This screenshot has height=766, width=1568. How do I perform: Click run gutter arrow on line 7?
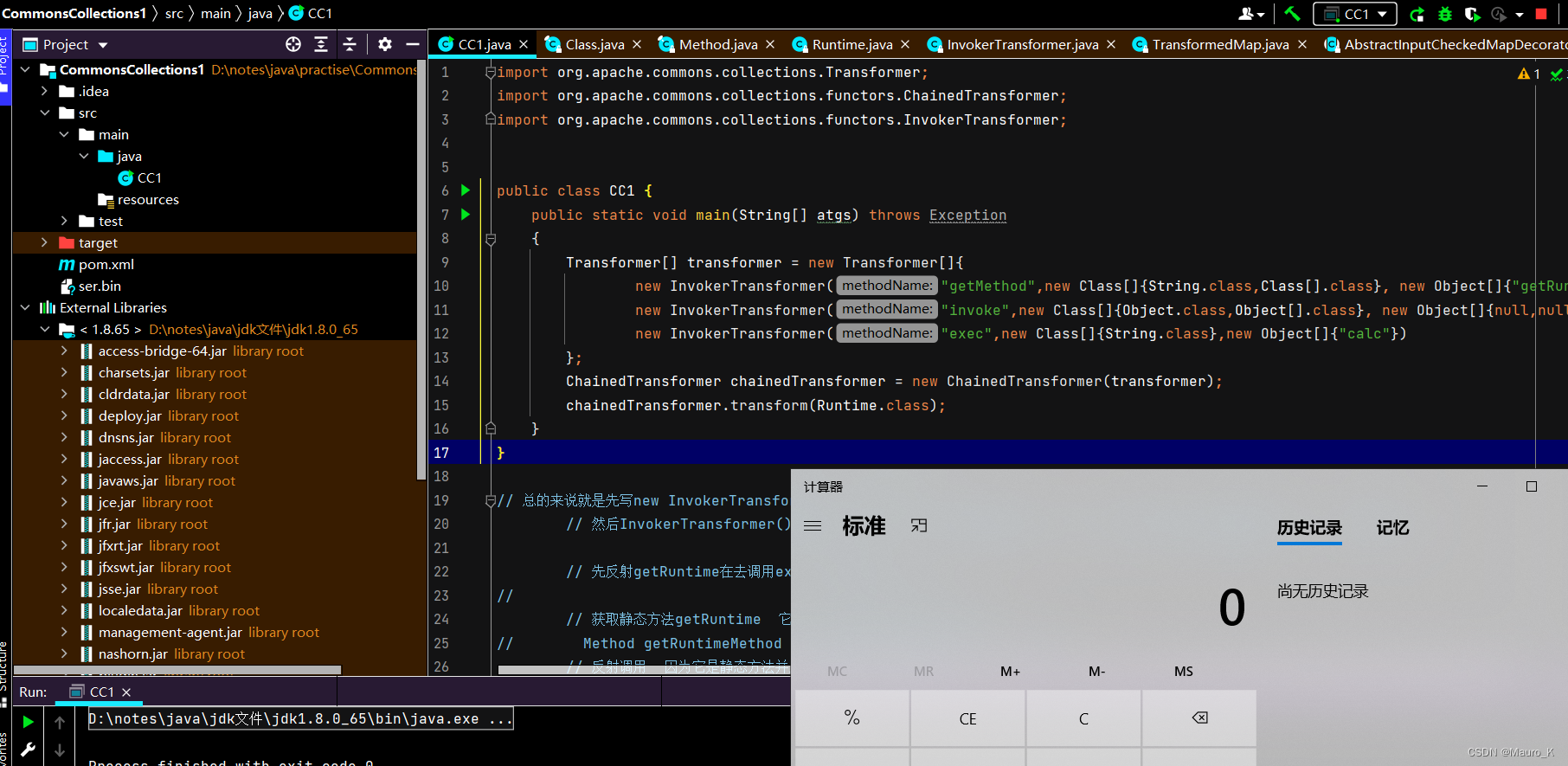[x=466, y=214]
